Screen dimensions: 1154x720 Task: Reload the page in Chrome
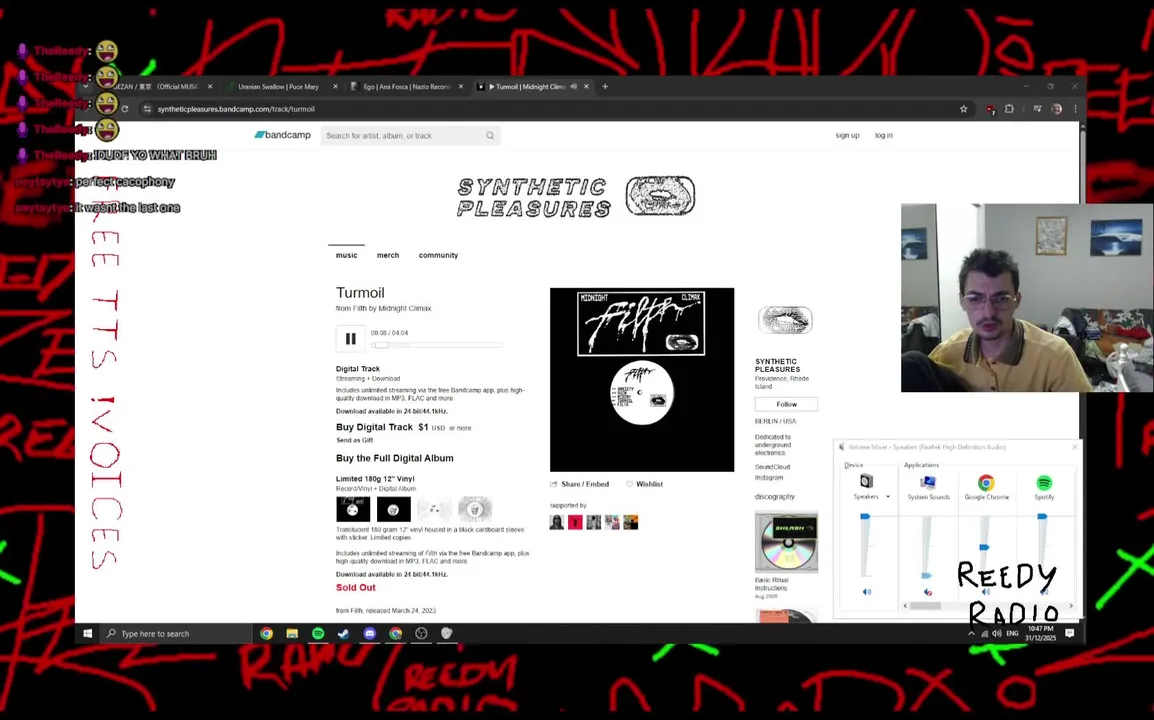(x=125, y=109)
